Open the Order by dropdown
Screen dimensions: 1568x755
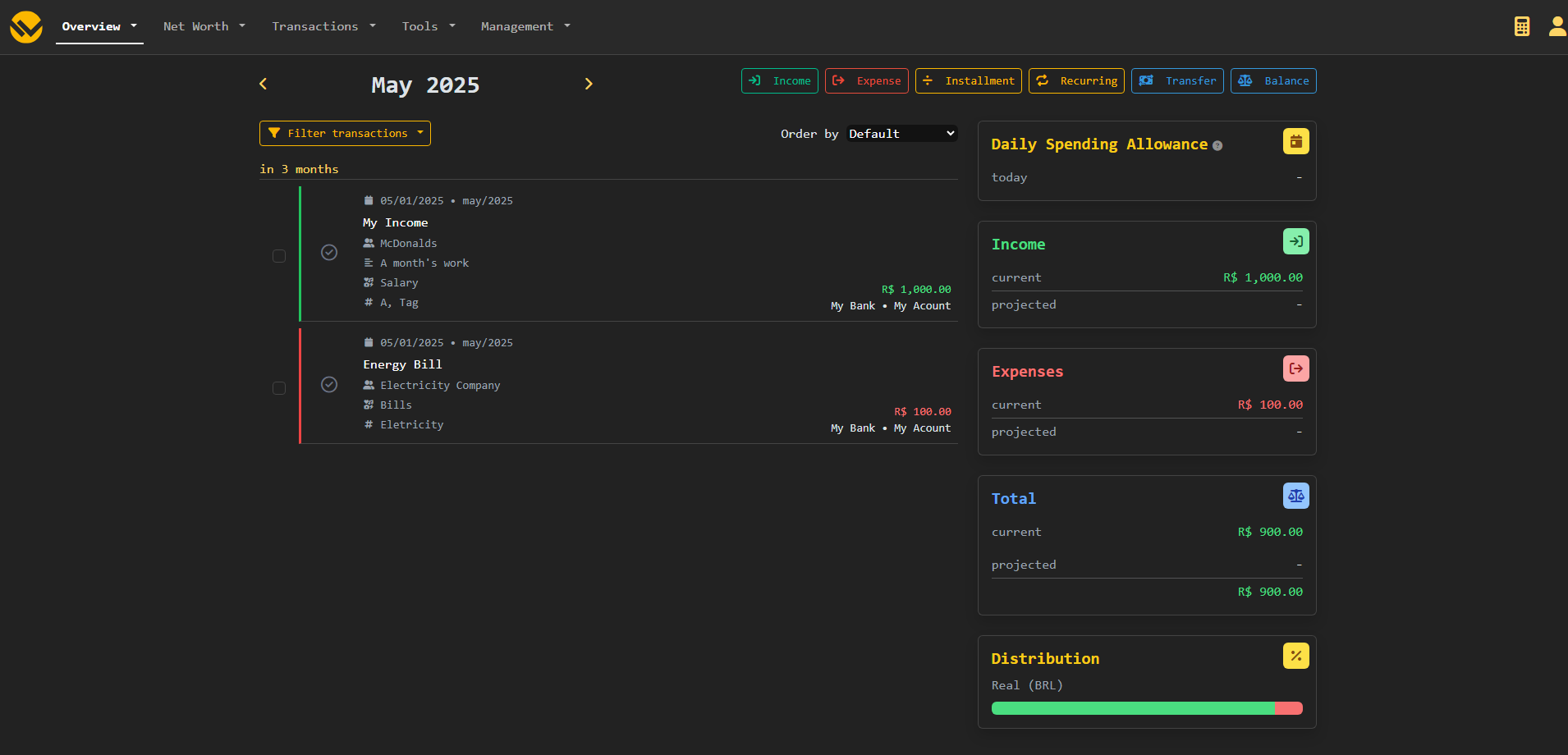click(x=901, y=134)
